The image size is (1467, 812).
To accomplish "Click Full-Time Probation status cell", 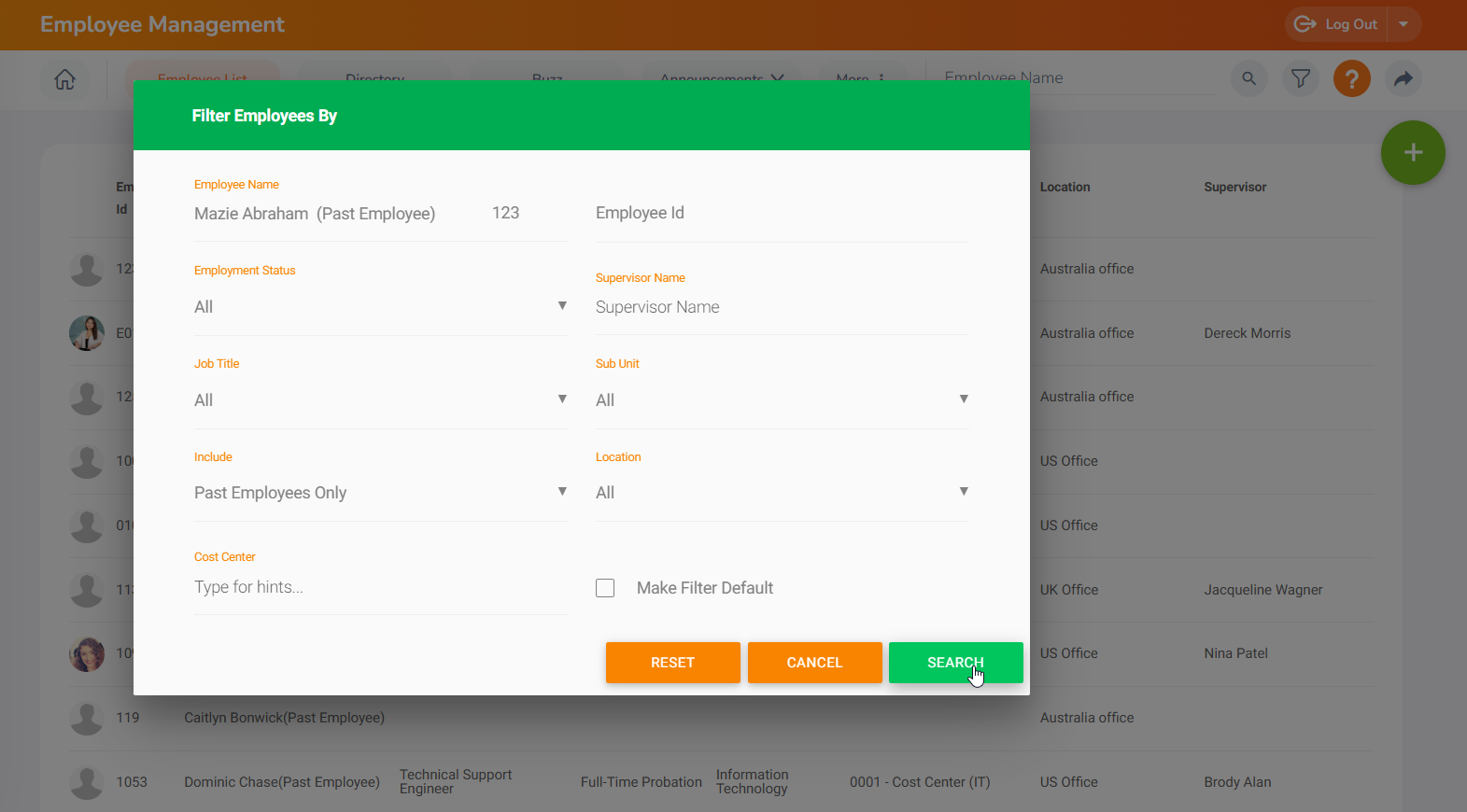I will pyautogui.click(x=642, y=782).
